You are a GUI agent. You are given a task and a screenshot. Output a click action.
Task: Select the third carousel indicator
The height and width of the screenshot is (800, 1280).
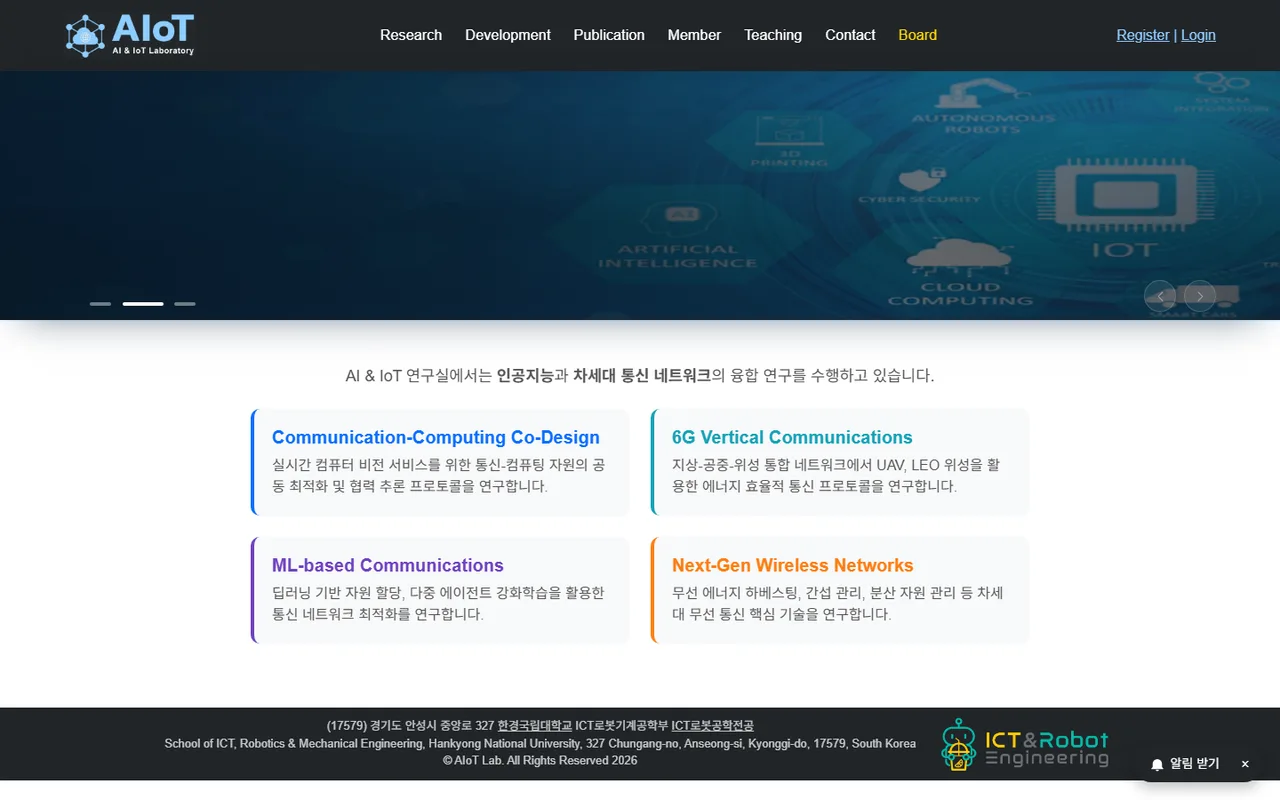185,303
